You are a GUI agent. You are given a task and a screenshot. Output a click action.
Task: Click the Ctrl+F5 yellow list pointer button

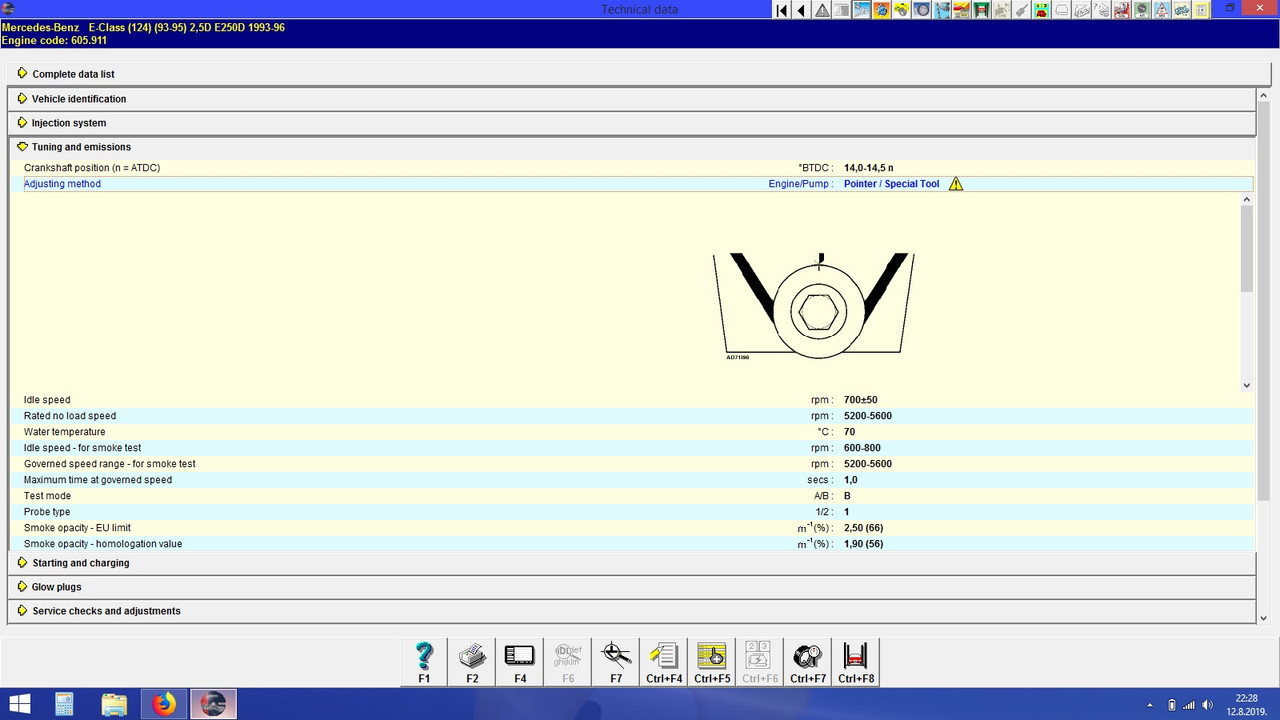712,663
